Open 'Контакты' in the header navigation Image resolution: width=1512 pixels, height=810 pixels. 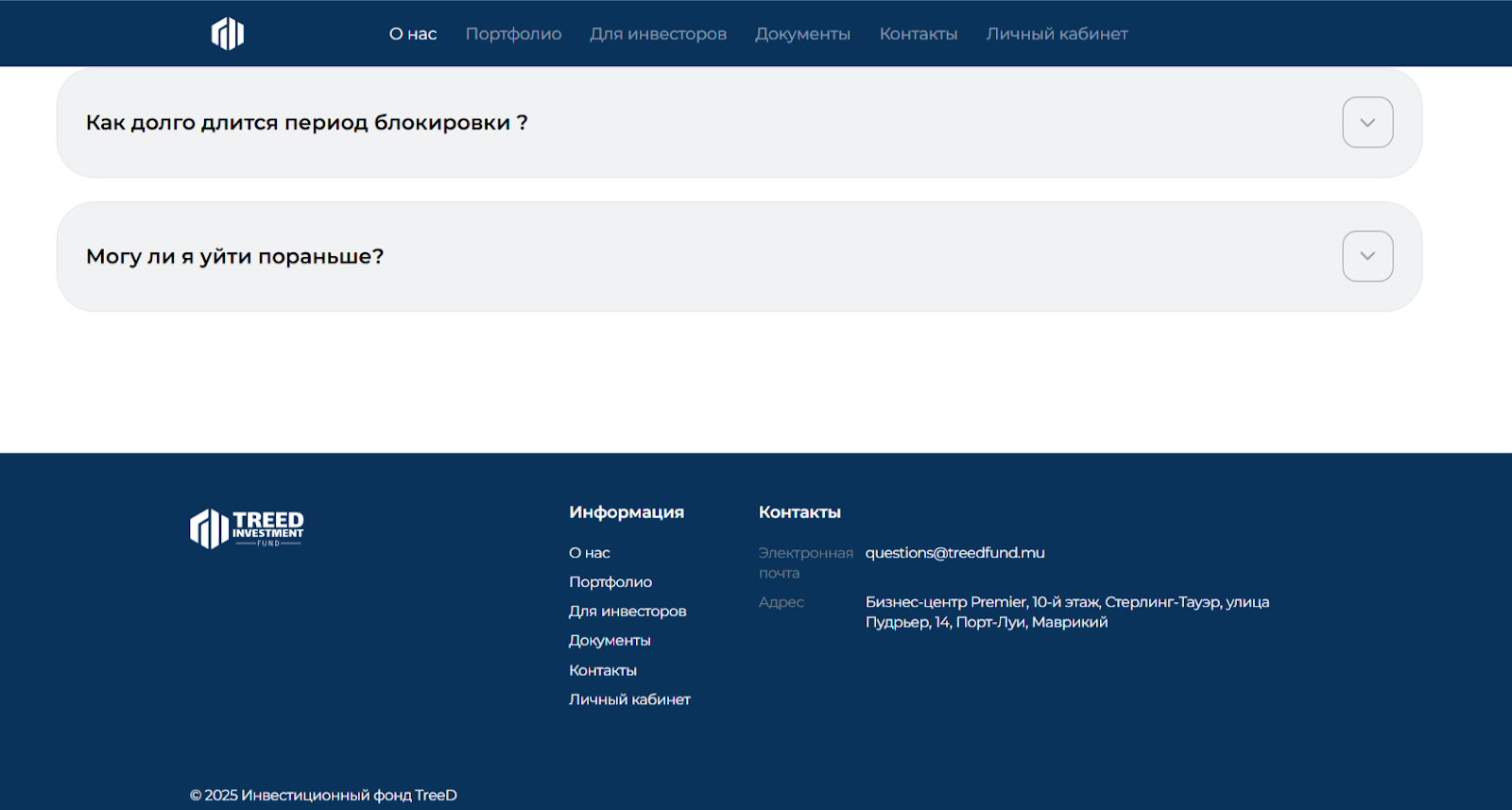point(918,34)
